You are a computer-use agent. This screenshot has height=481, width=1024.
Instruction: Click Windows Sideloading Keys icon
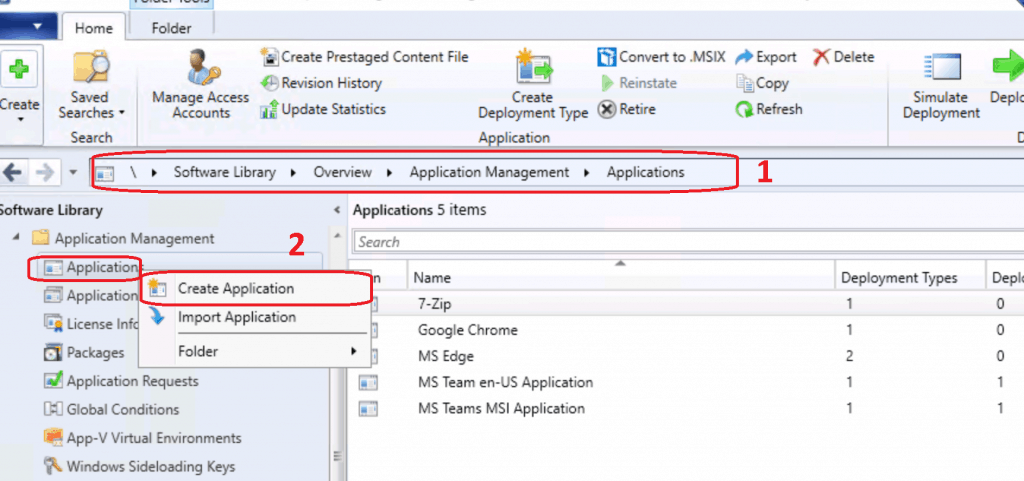(x=53, y=467)
